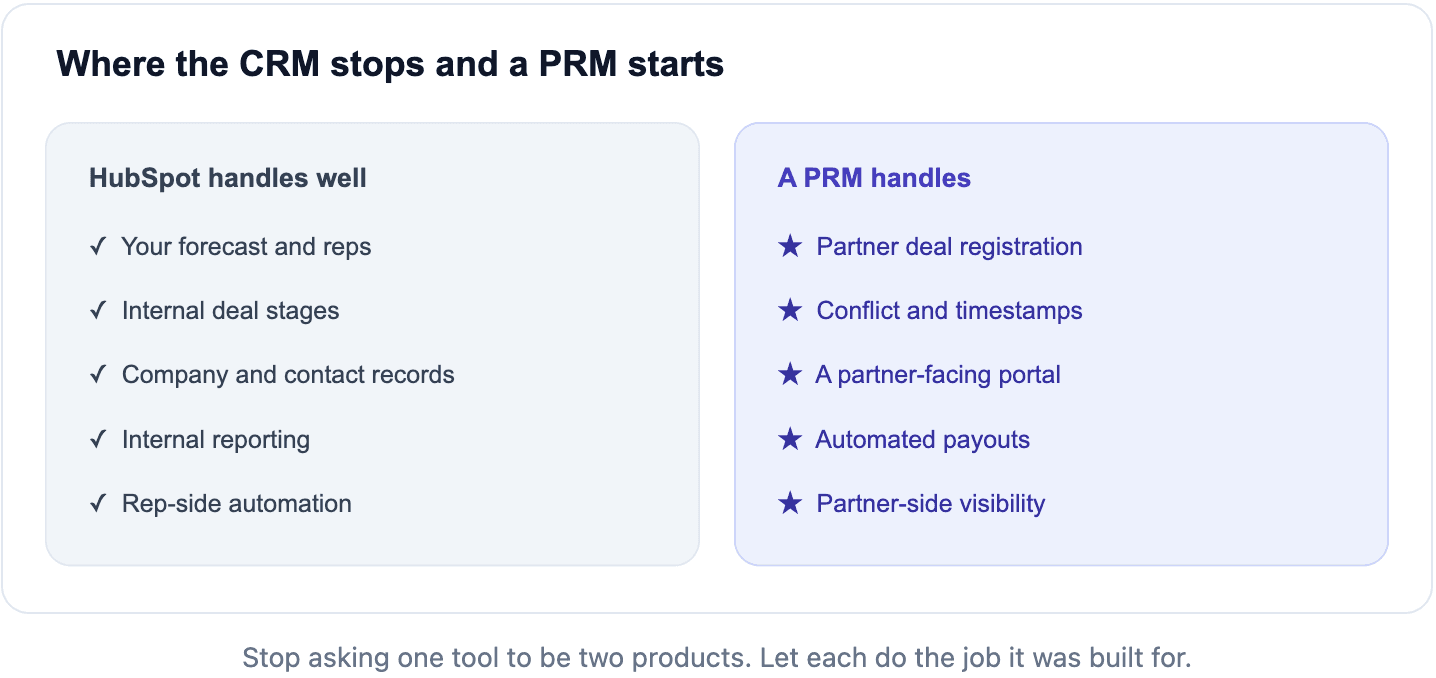
Task: Select the Automated payouts item text
Action: click(x=922, y=440)
